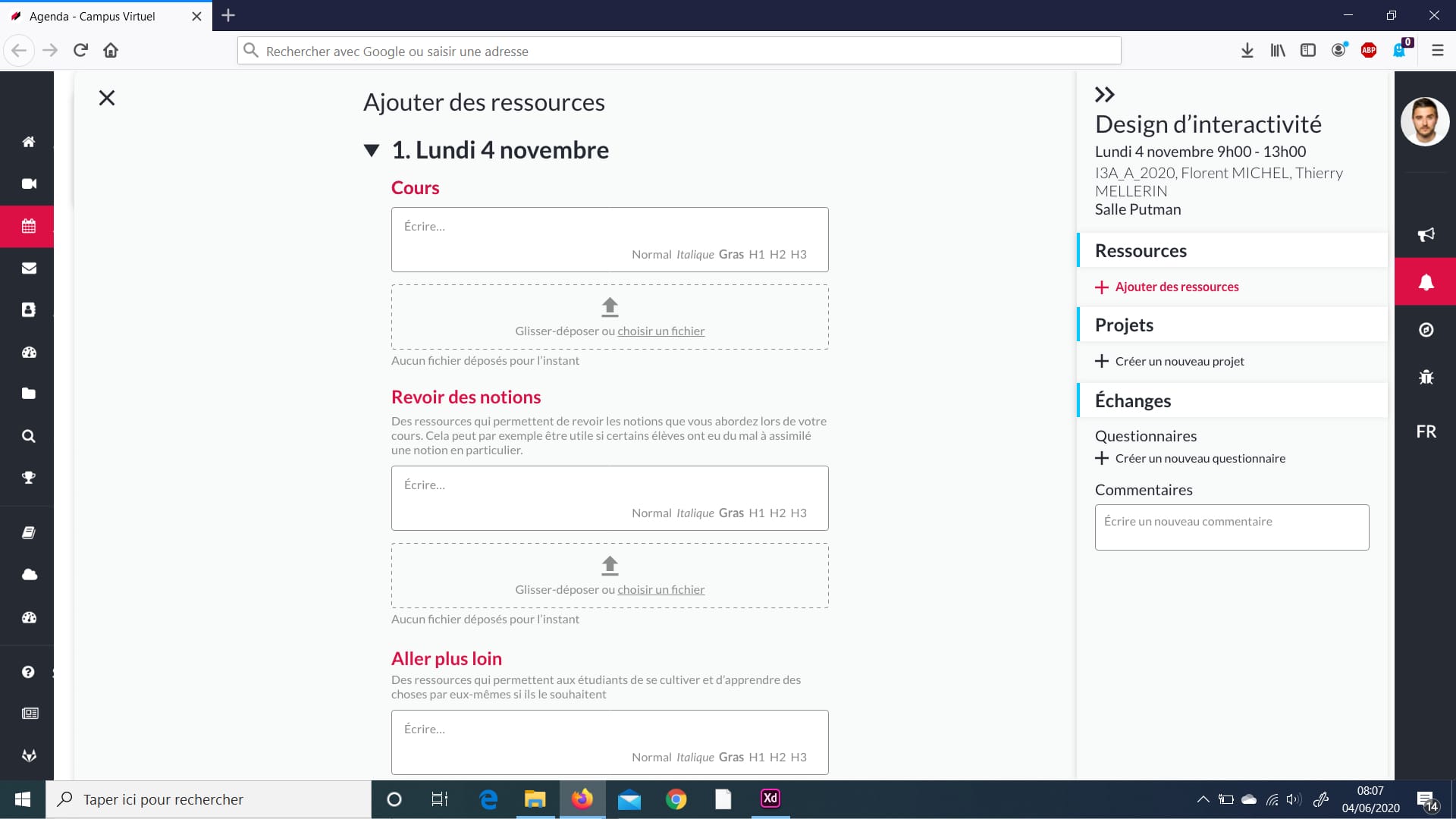Select H1 in Aller plus loin editor

click(756, 758)
